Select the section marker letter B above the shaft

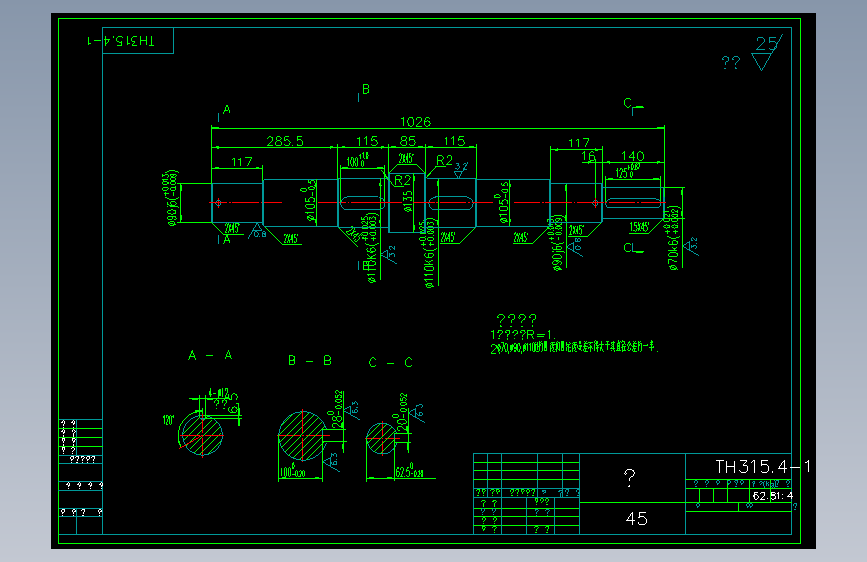point(365,89)
